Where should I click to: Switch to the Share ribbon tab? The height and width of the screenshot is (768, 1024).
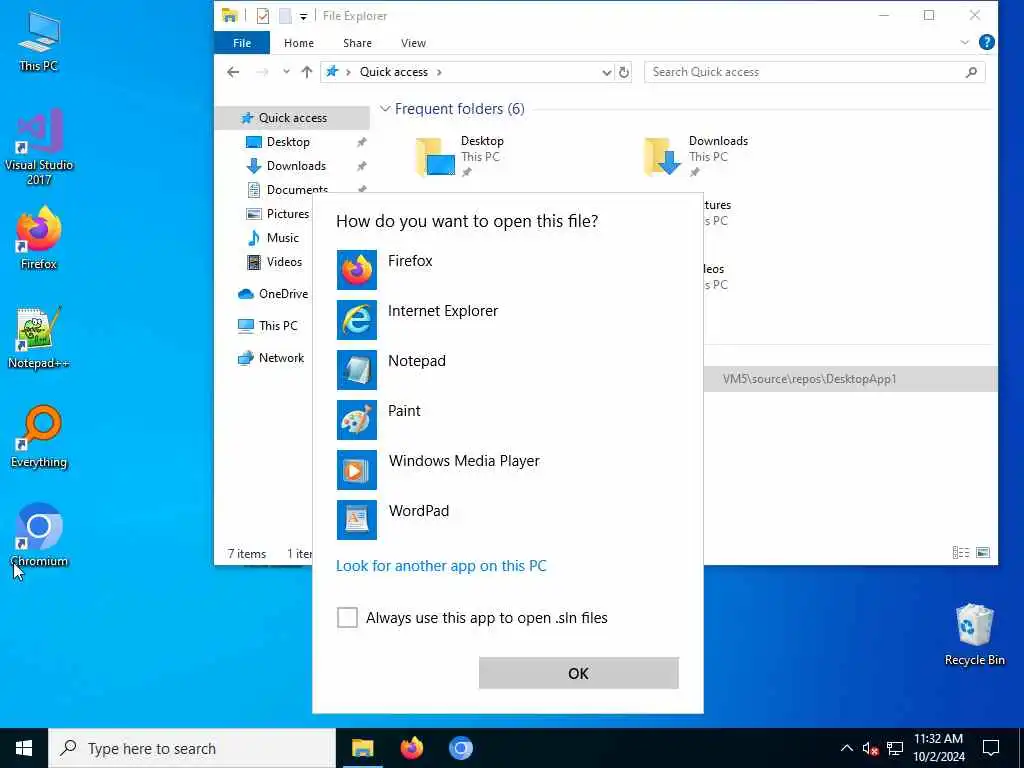357,43
